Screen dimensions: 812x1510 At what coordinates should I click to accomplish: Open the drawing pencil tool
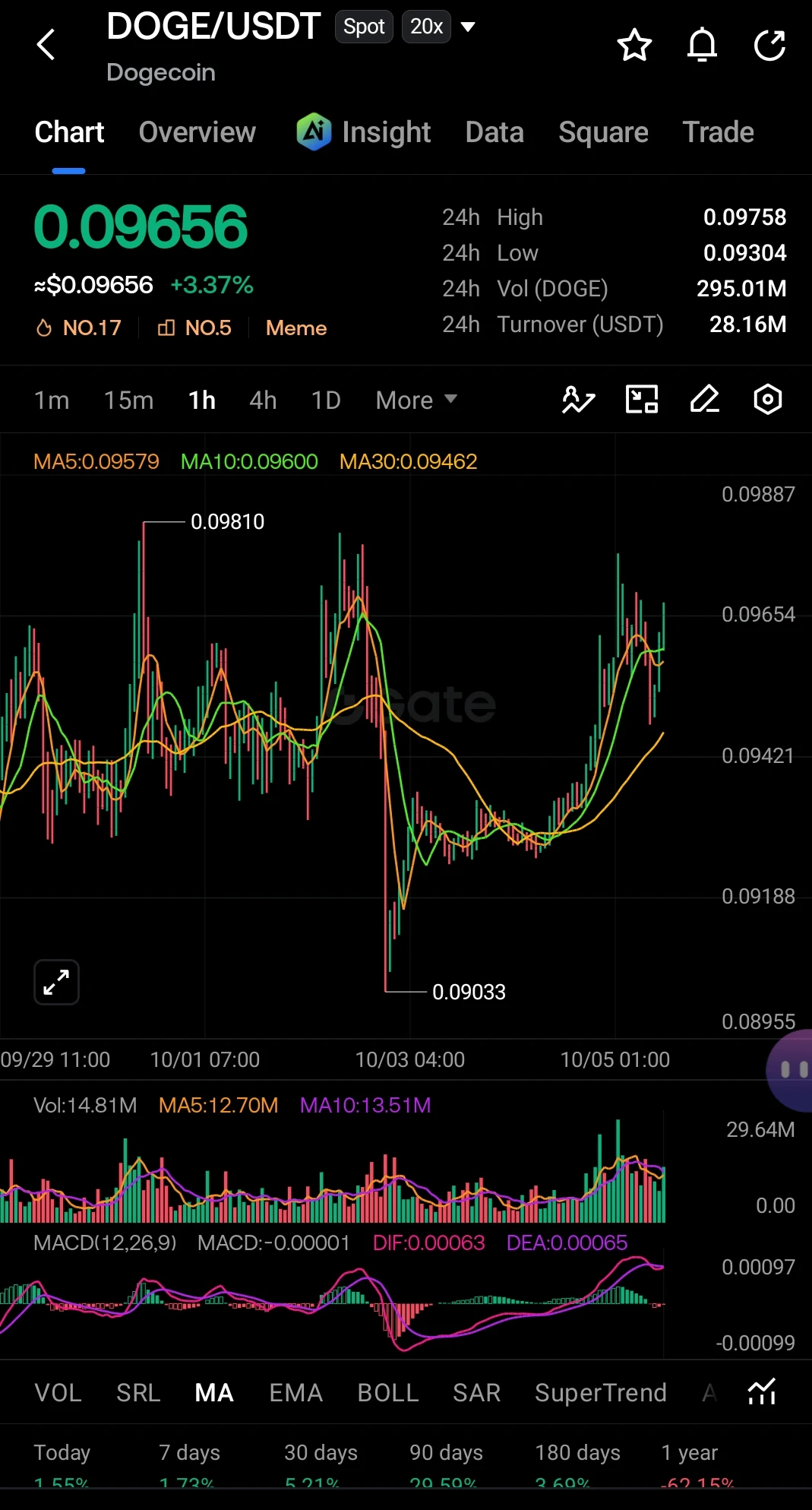[x=705, y=399]
